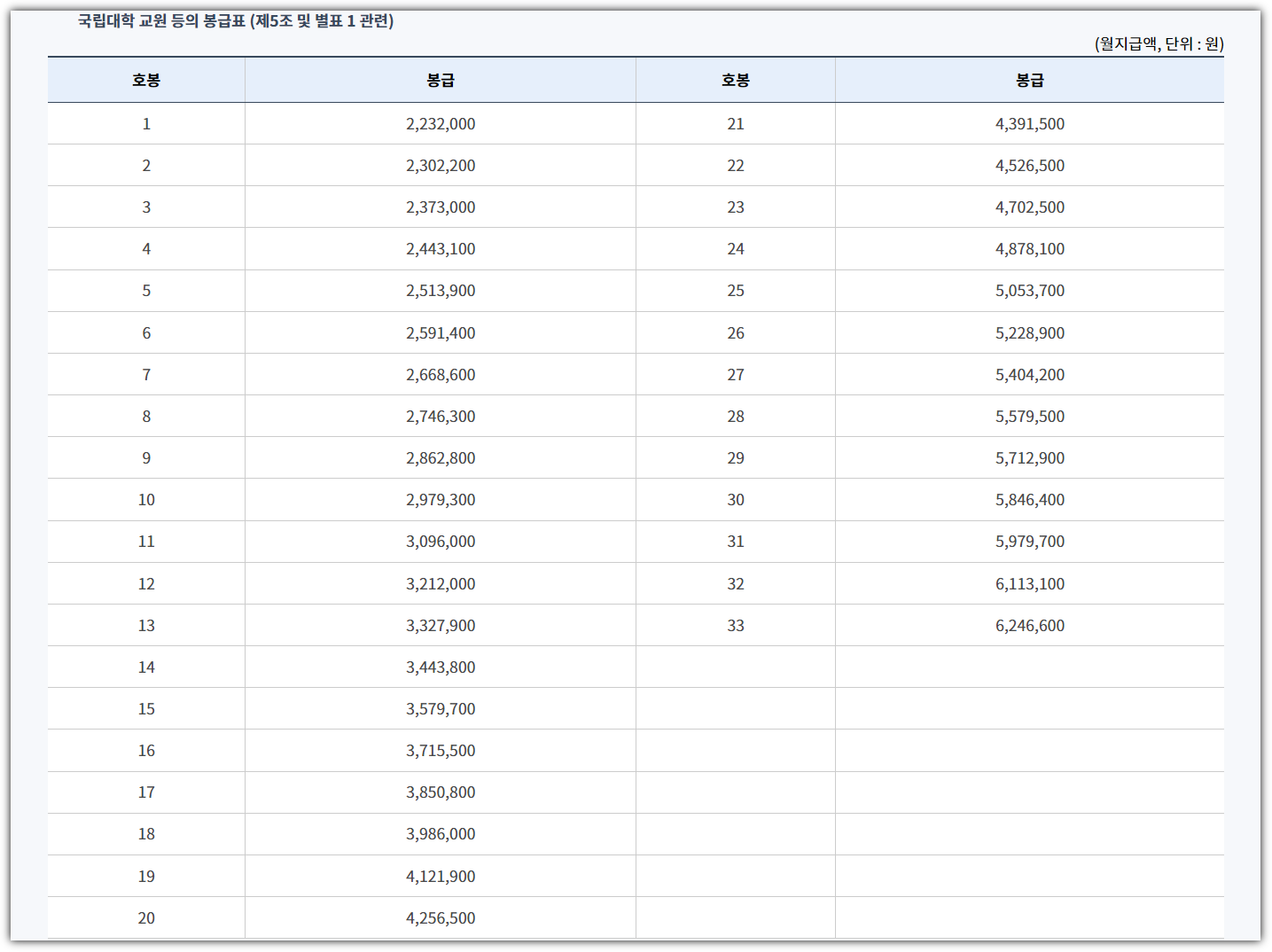Viewport: 1272px width, 952px height.
Task: Click the salary 6,113,100
Action: click(x=1030, y=584)
